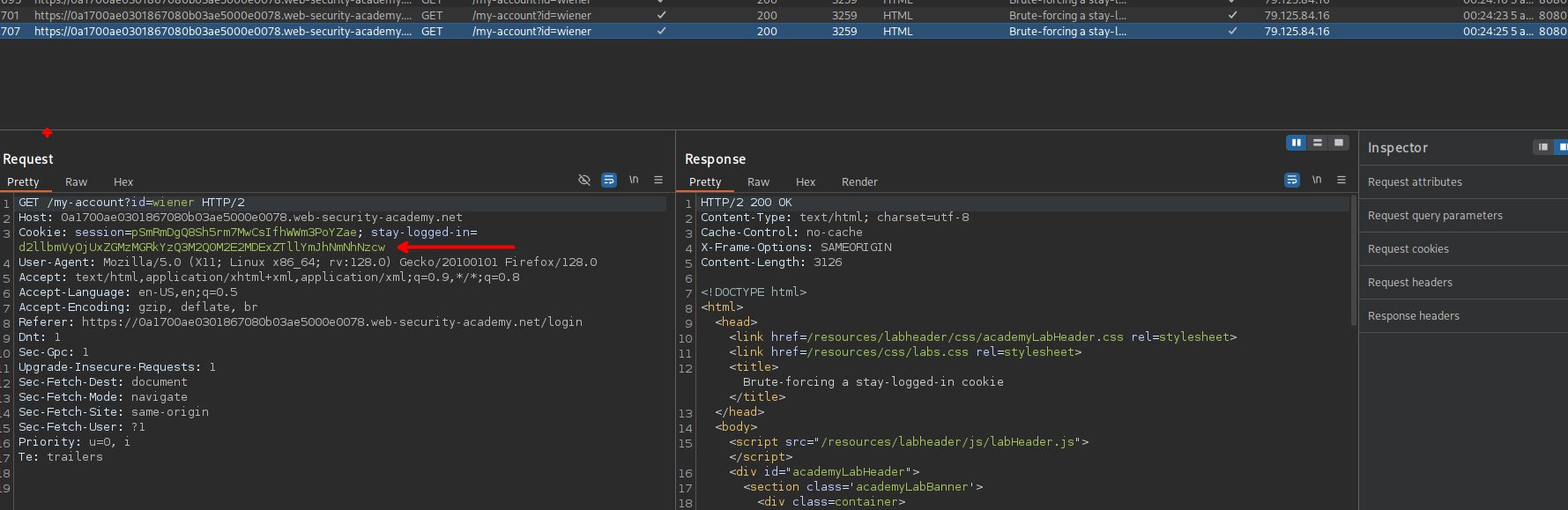Expand the Request cookies section

(1408, 249)
